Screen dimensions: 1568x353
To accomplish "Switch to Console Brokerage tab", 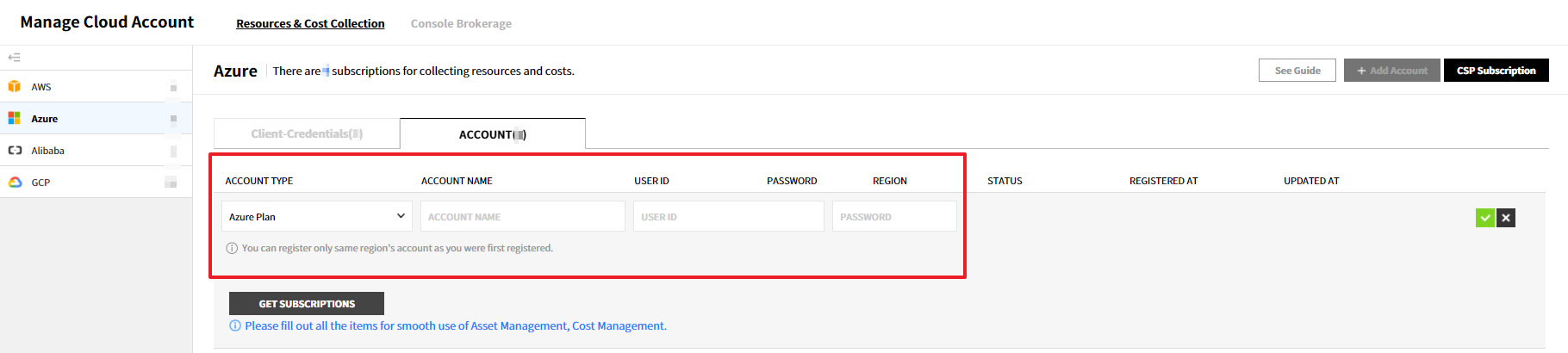I will click(x=461, y=23).
